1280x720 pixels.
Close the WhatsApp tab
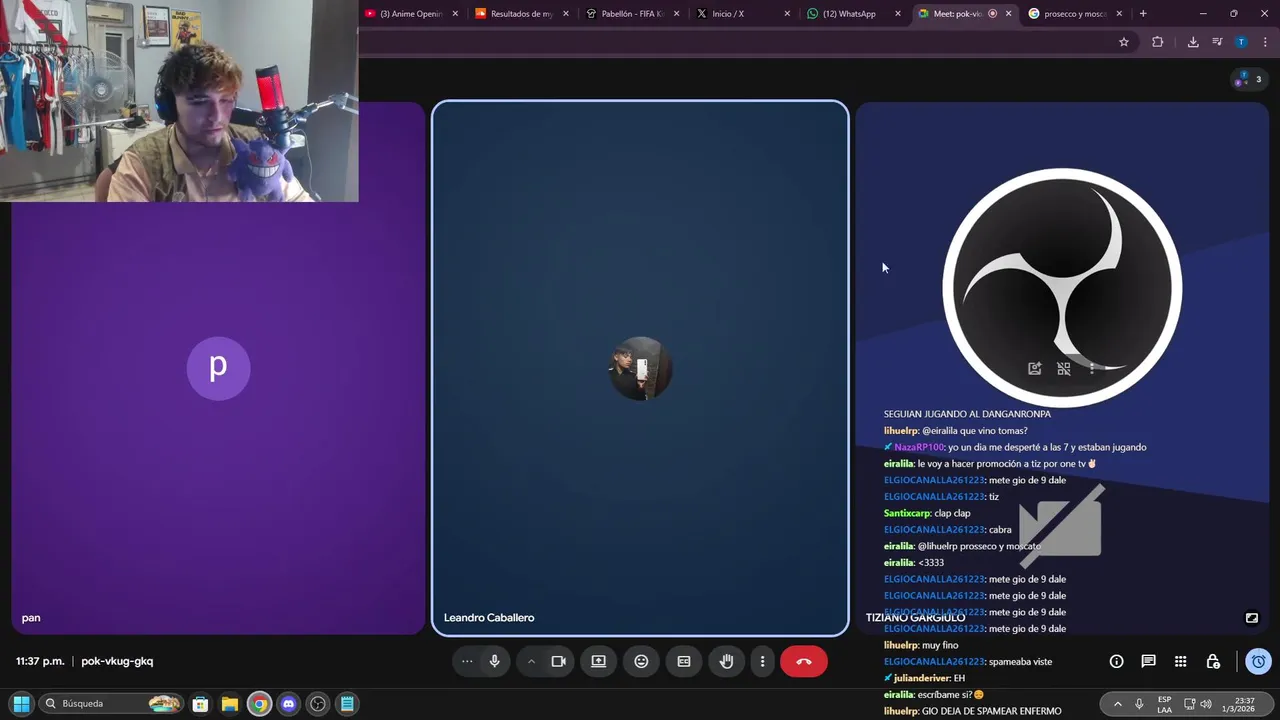897,14
